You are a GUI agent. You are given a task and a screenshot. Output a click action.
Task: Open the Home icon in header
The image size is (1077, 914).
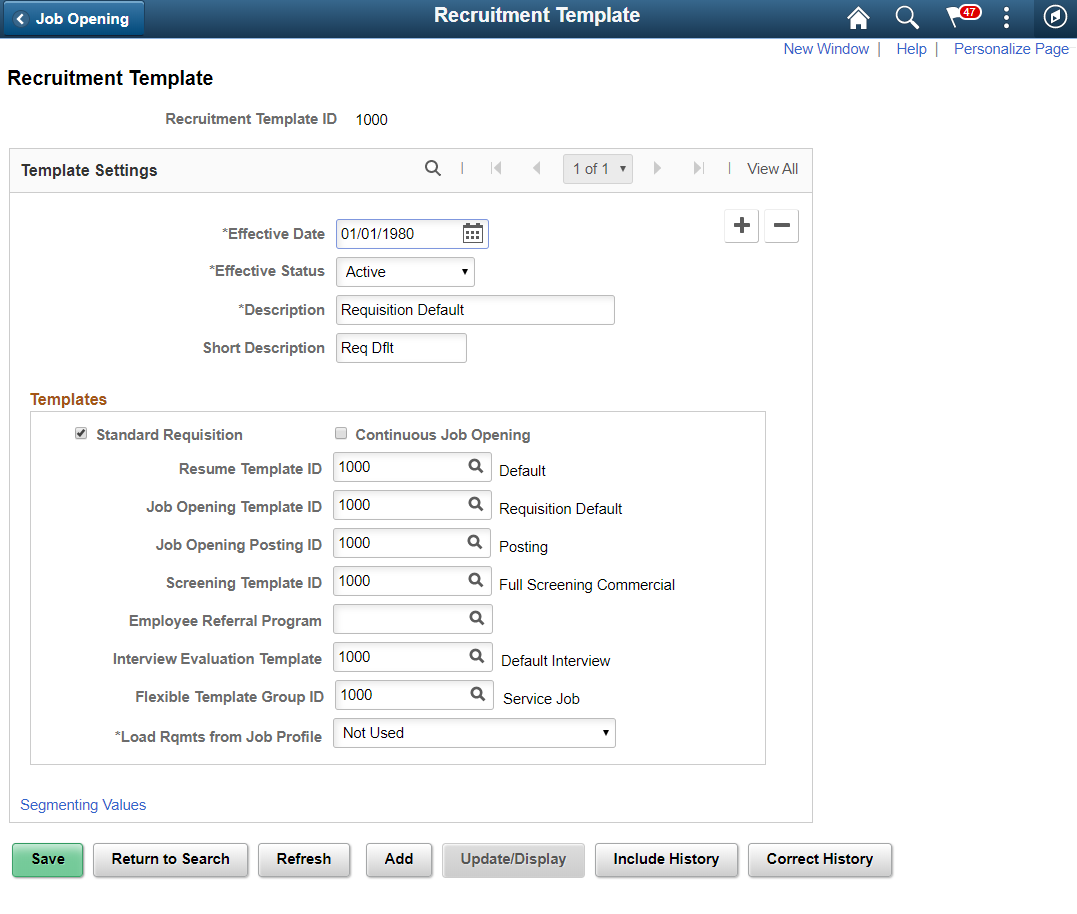858,18
